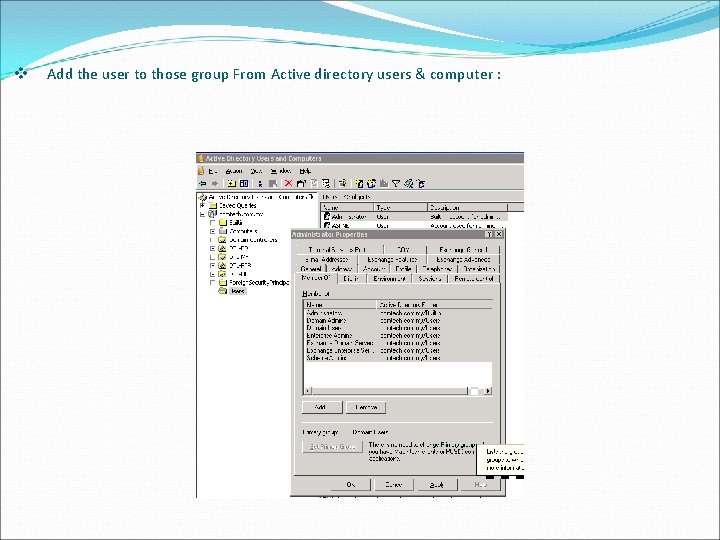
Task: Click the Add button under Member of list
Action: pyautogui.click(x=322, y=407)
